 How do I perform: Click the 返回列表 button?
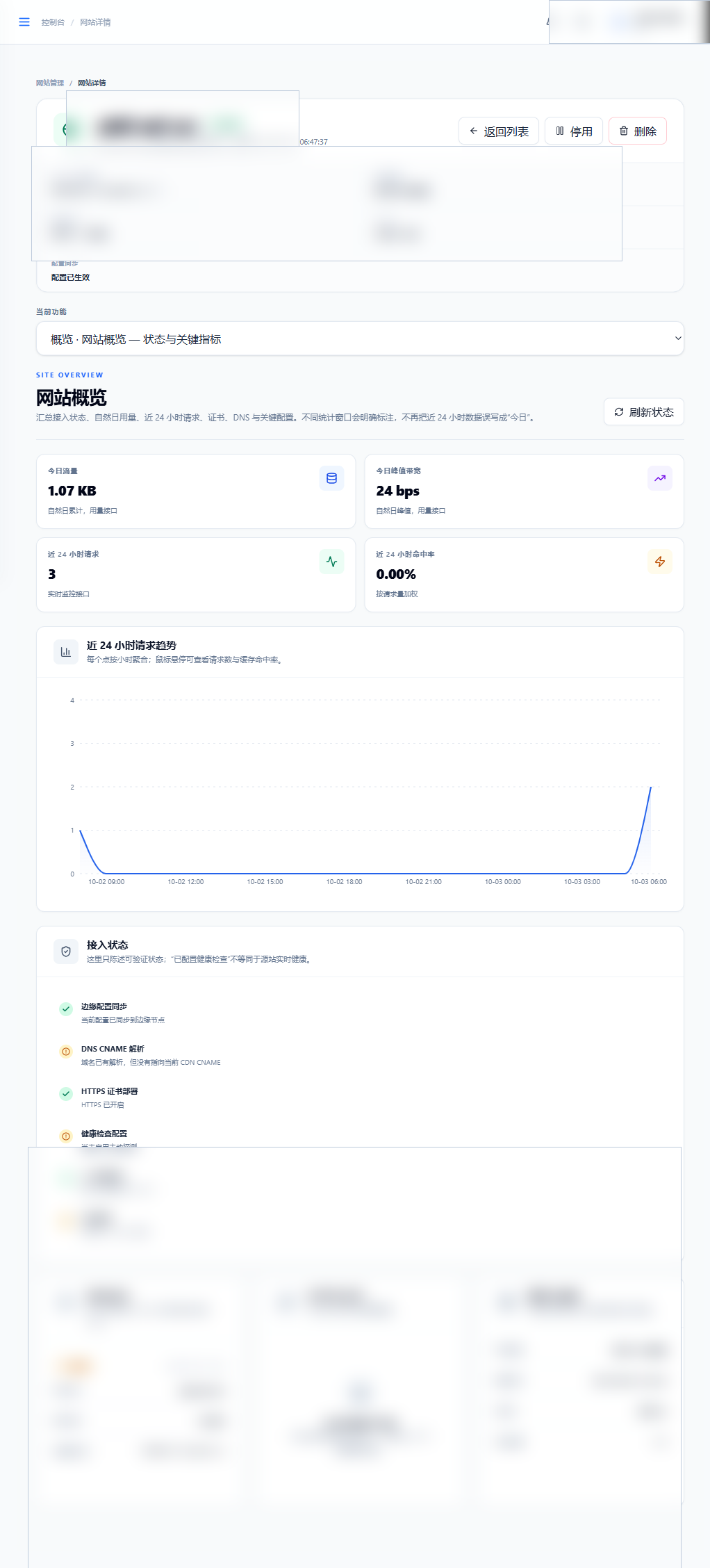[499, 131]
